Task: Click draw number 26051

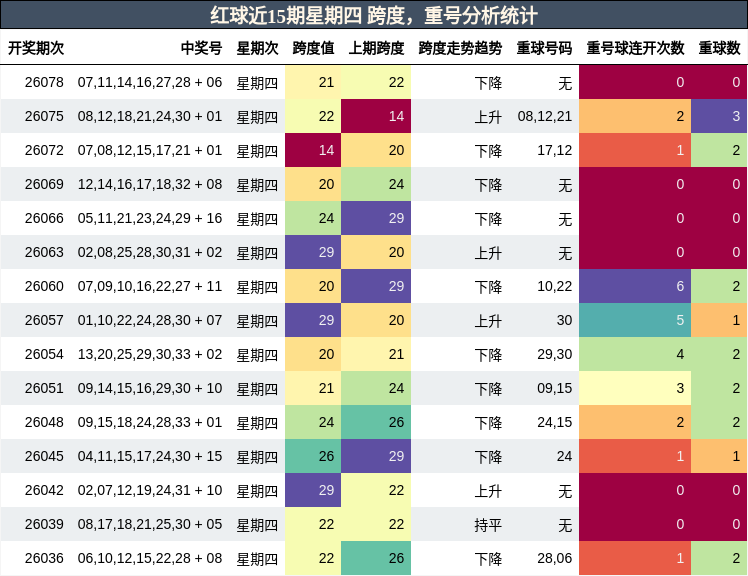Action: [x=44, y=388]
